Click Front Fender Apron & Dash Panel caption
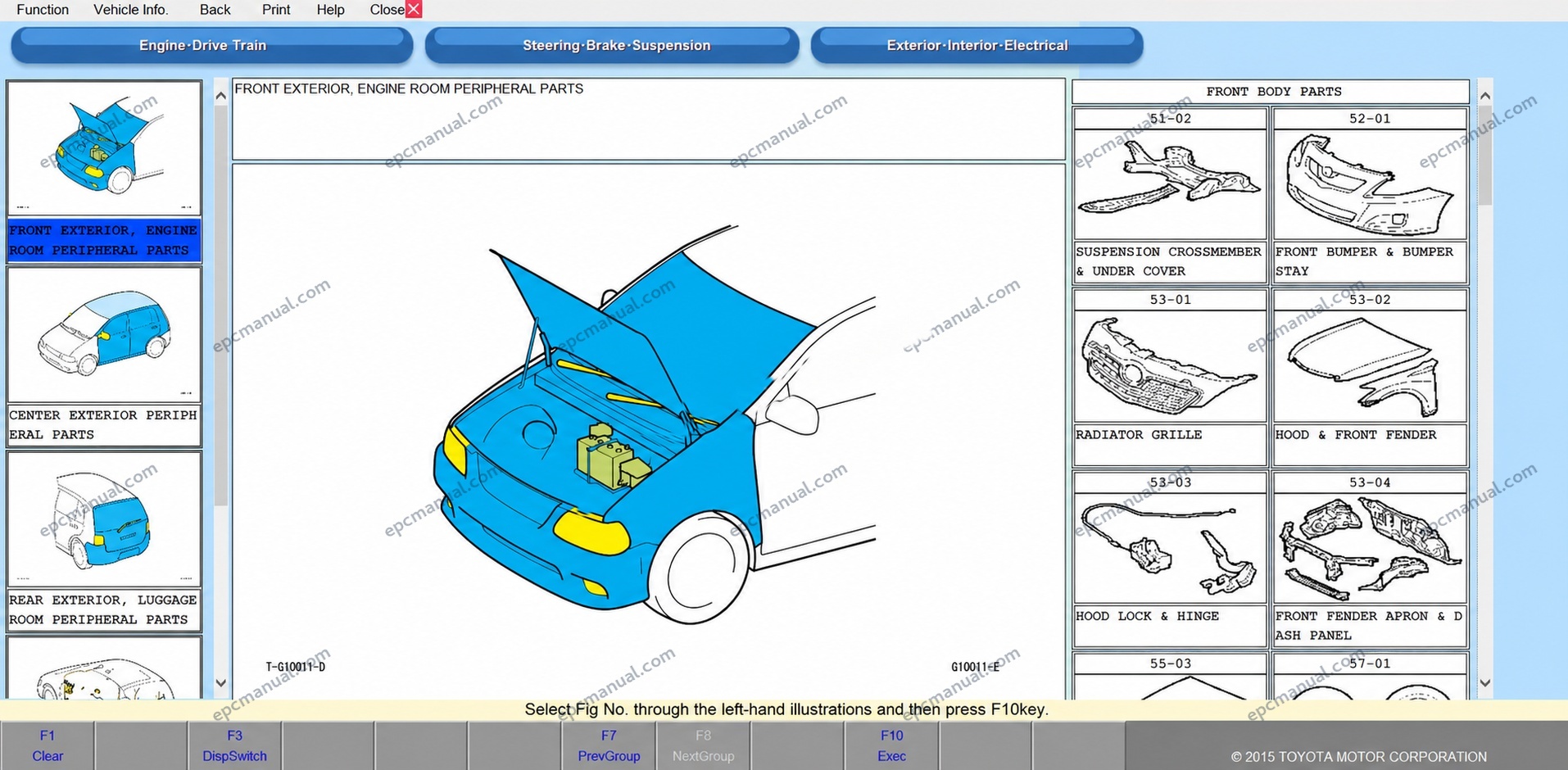The height and width of the screenshot is (770, 1568). [1370, 625]
